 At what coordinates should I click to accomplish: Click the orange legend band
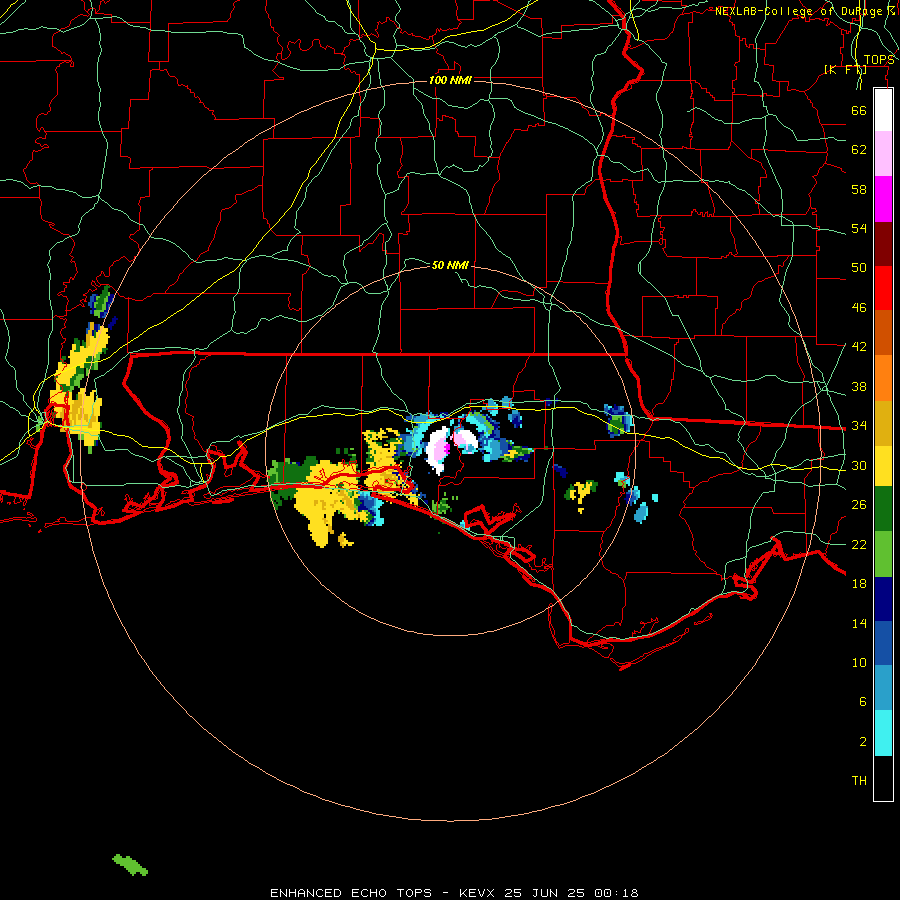[x=883, y=378]
